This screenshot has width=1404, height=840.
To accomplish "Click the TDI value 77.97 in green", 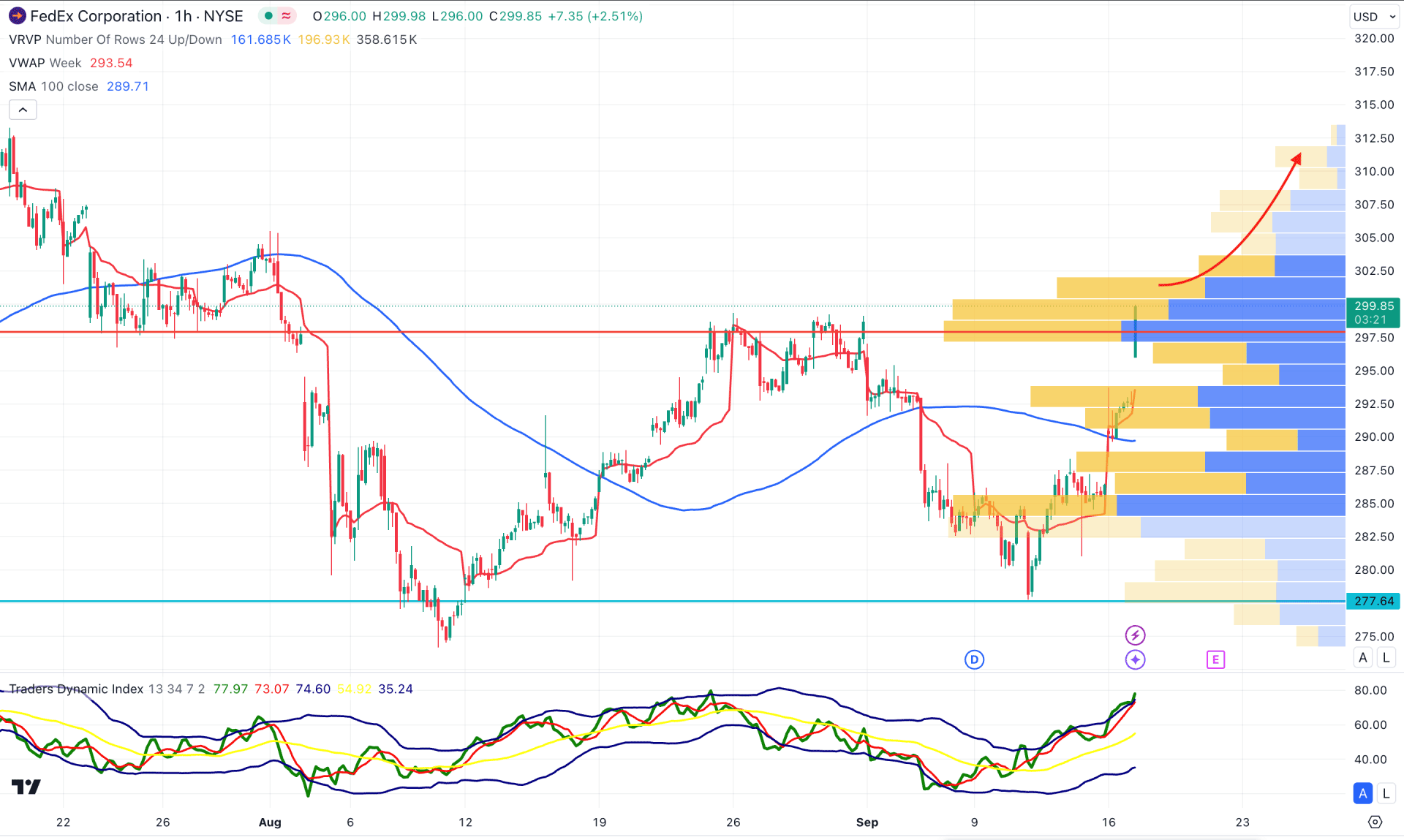I will 230,689.
